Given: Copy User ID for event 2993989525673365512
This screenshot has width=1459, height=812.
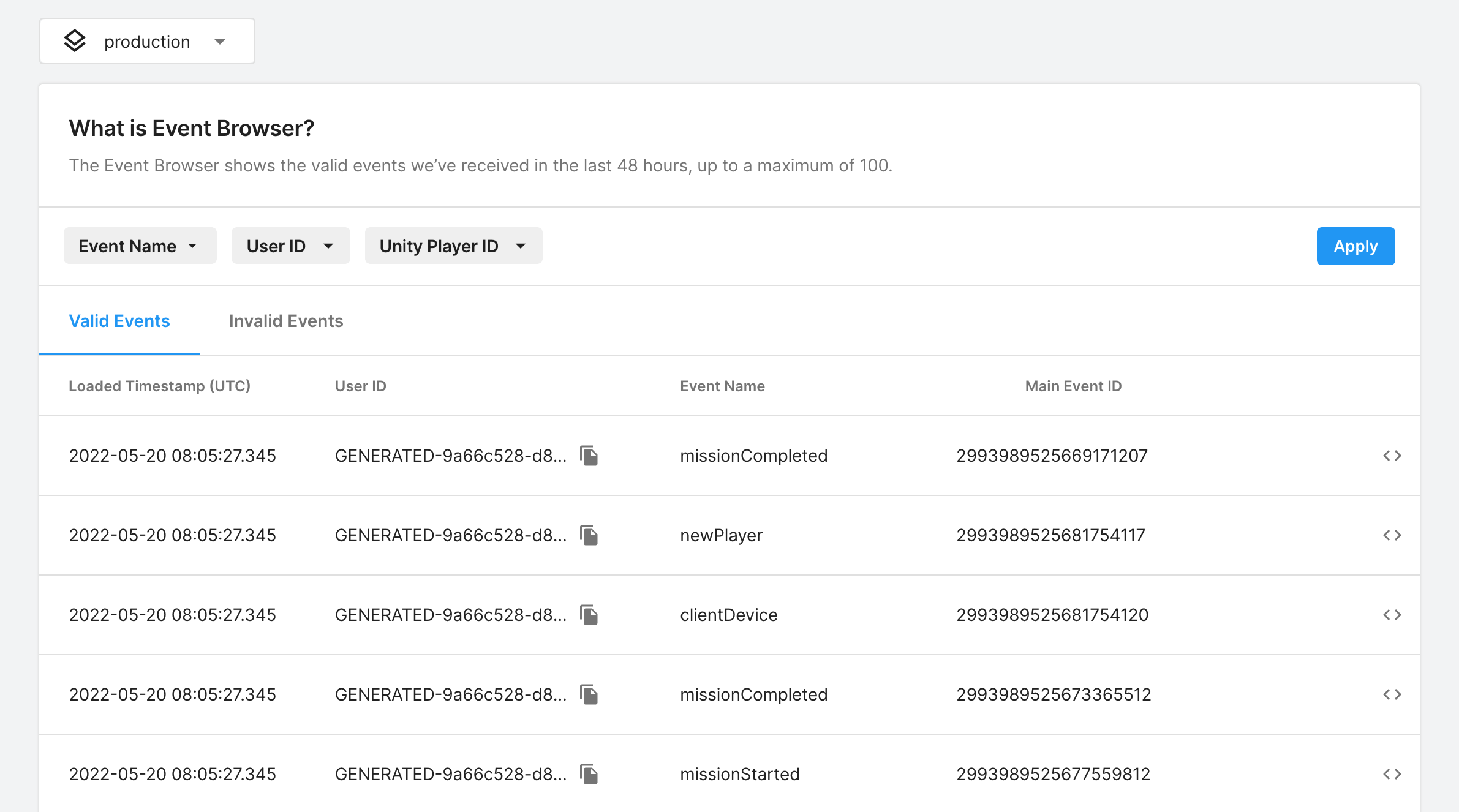Looking at the screenshot, I should pos(589,694).
